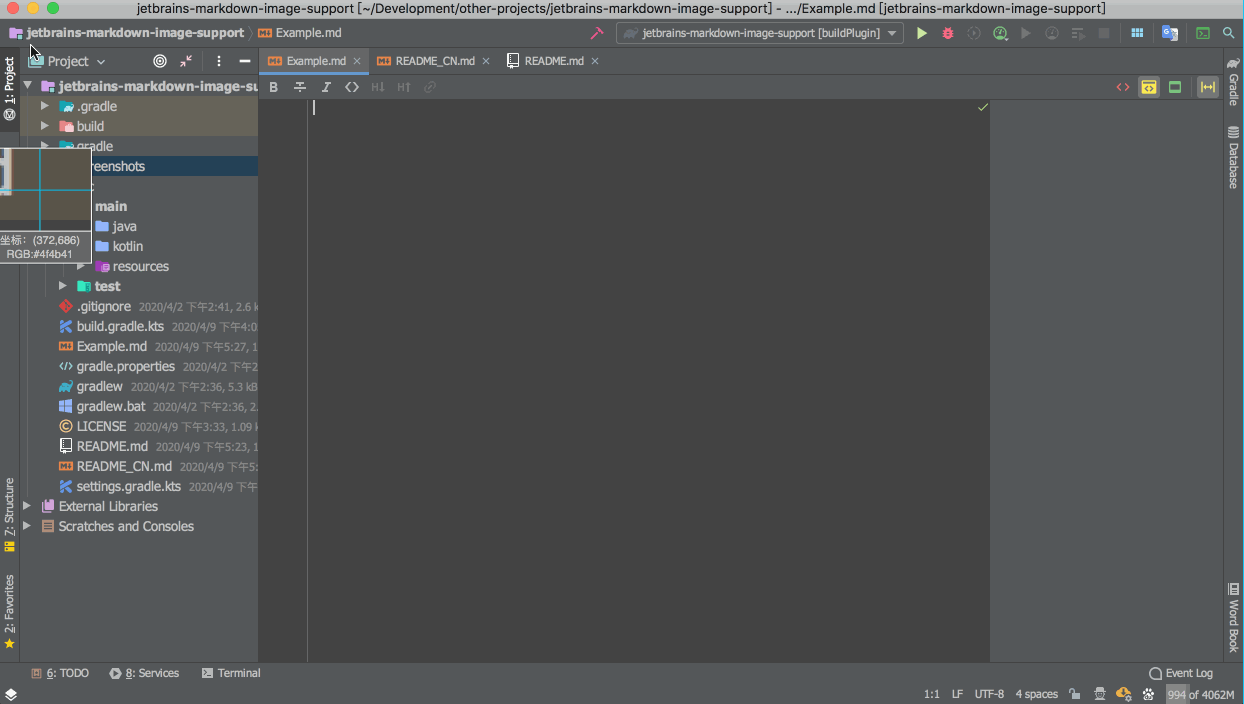Select settings.gradle.kts file
This screenshot has width=1244, height=704.
tap(129, 486)
